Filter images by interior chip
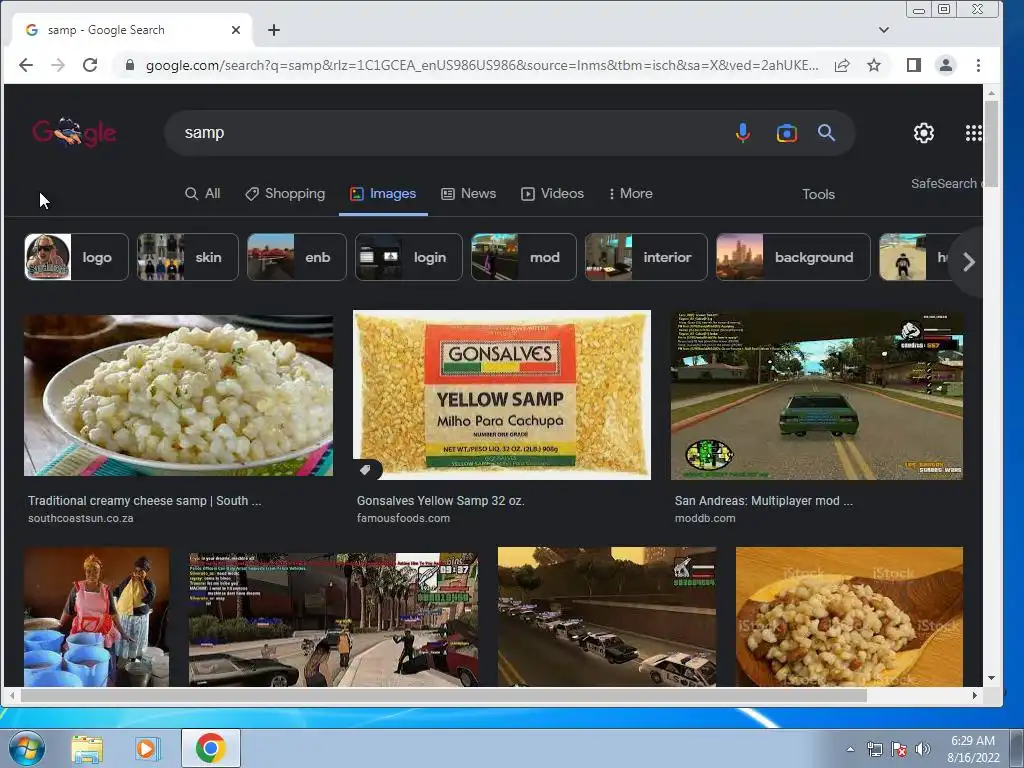 [646, 257]
